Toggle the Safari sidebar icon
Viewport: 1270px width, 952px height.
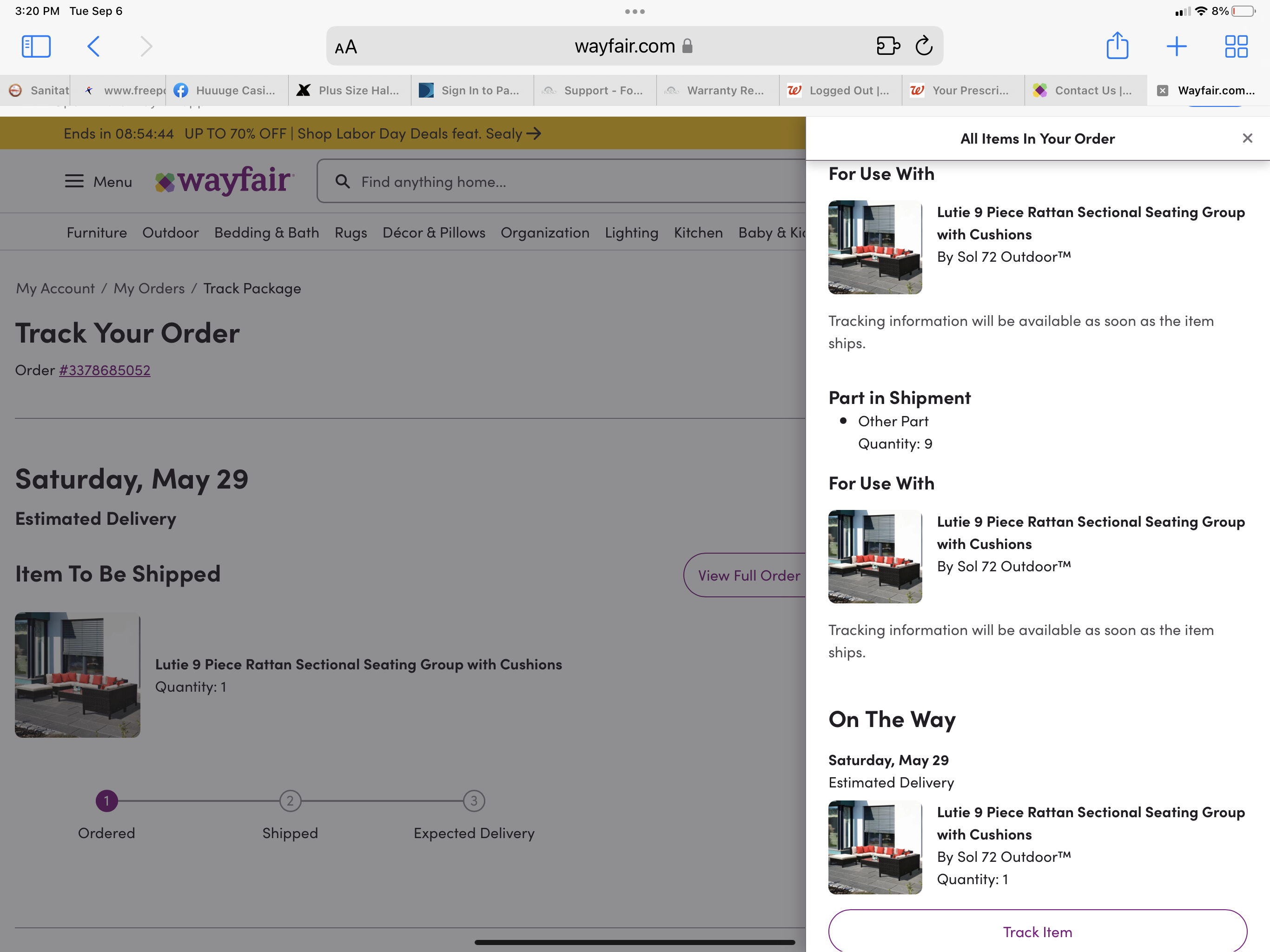point(36,46)
